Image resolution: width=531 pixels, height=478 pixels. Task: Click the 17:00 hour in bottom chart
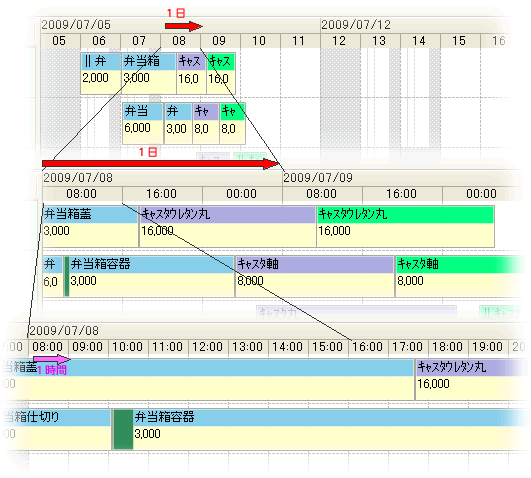[x=408, y=347]
